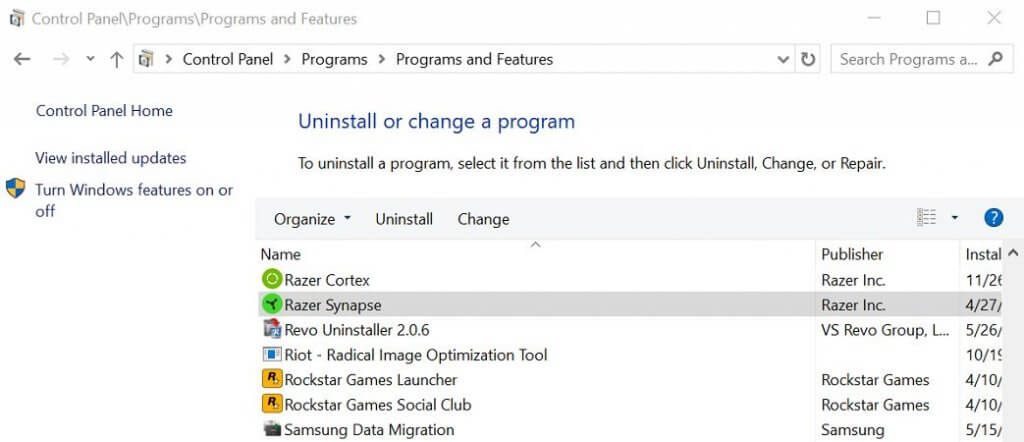Click the Revo Uninstaller icon
The width and height of the screenshot is (1024, 442).
click(x=272, y=330)
